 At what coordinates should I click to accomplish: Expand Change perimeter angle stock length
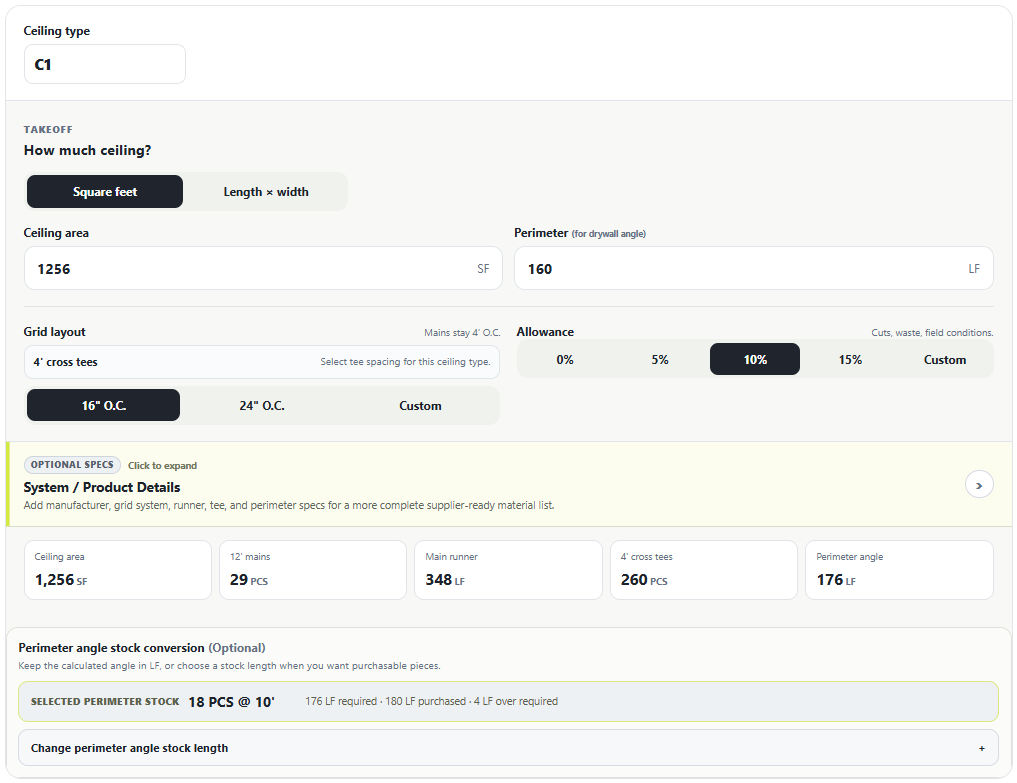(508, 748)
